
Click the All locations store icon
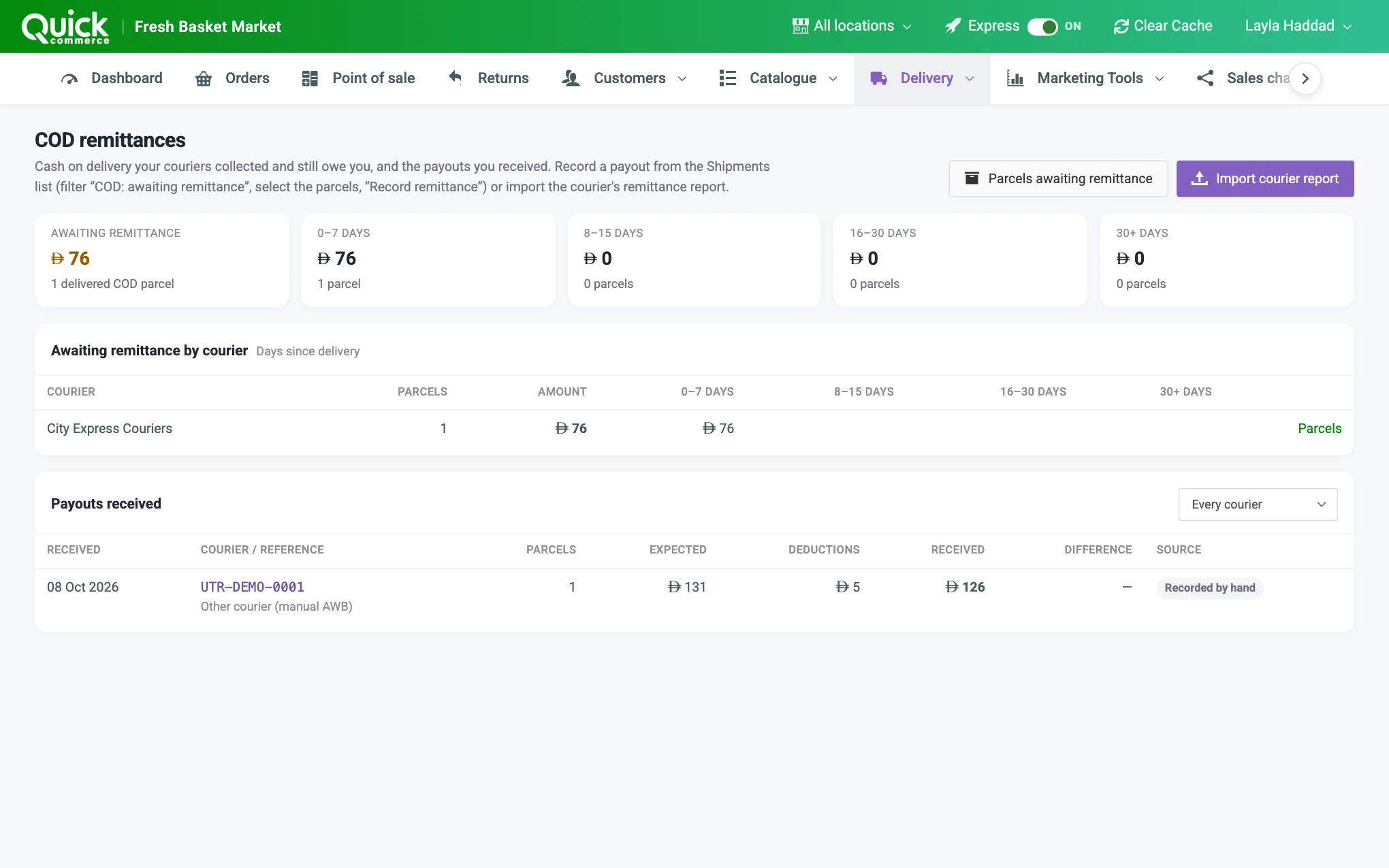click(x=800, y=26)
